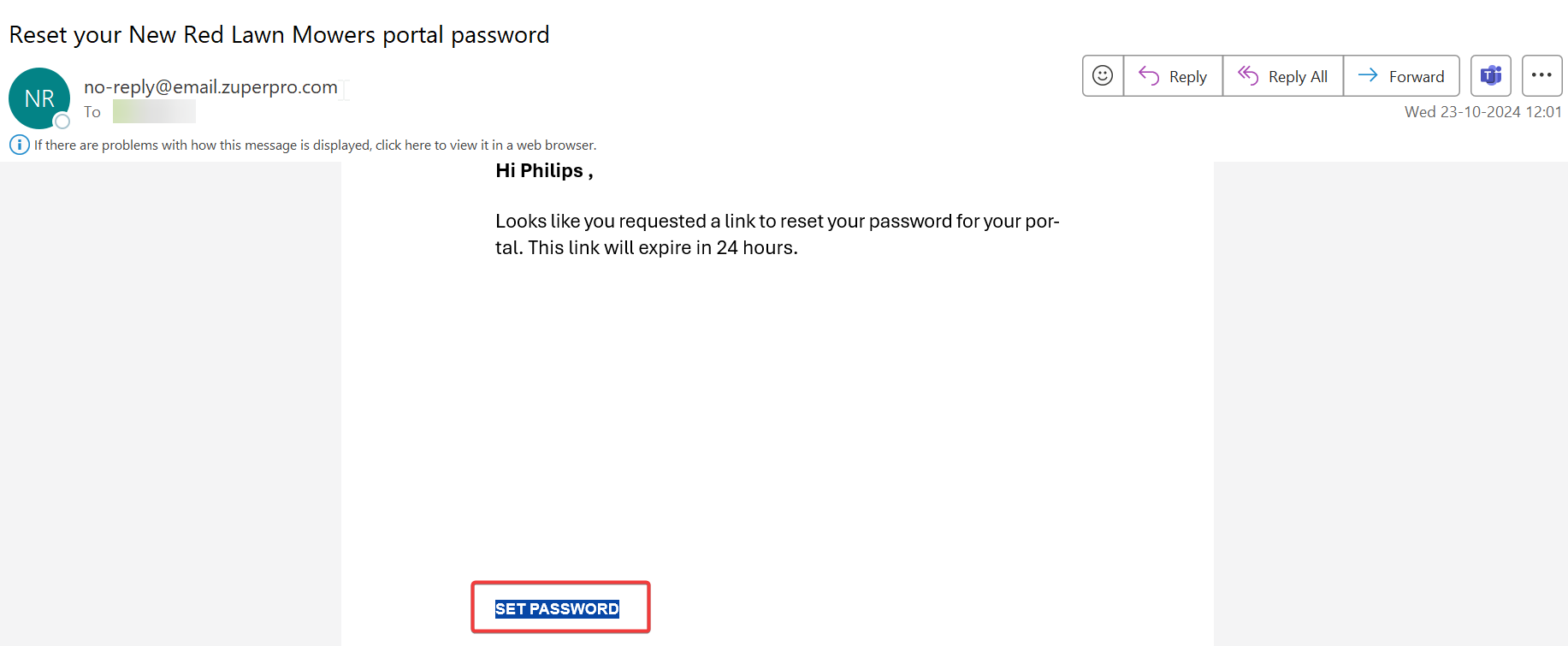
Task: Click the email subject line
Action: 279,35
